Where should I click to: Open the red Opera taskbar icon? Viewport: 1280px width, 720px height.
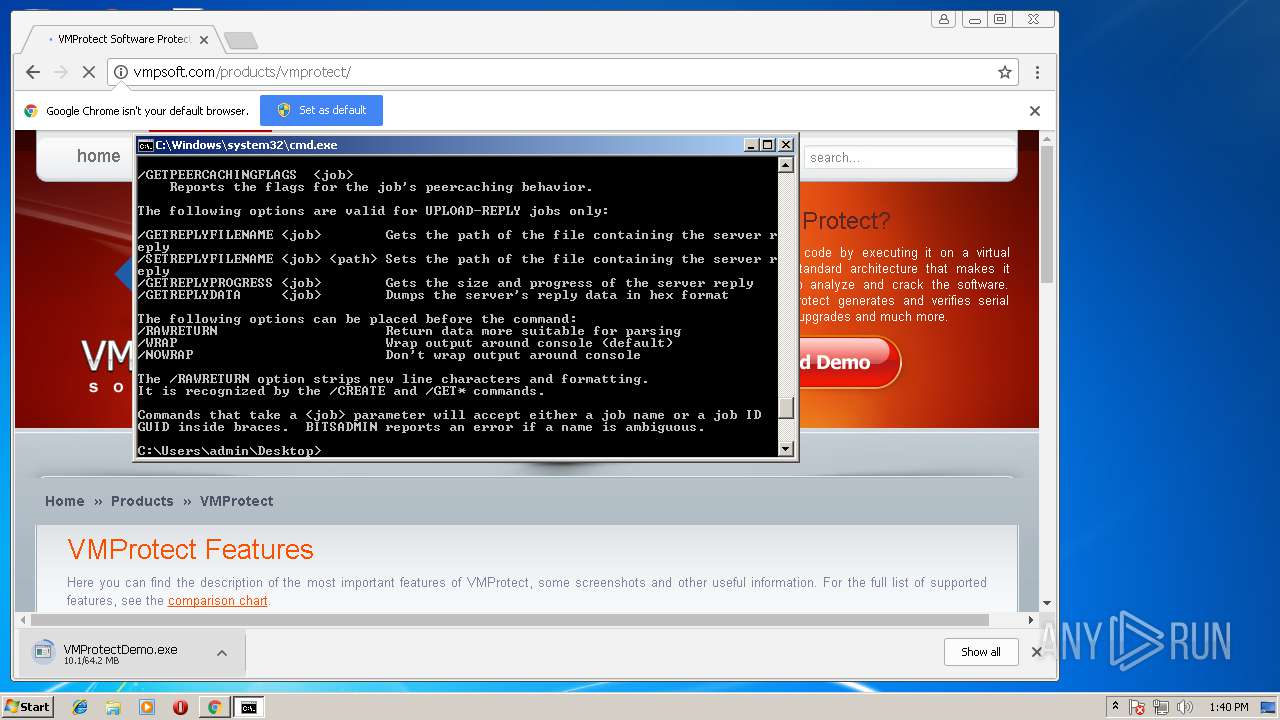click(180, 707)
